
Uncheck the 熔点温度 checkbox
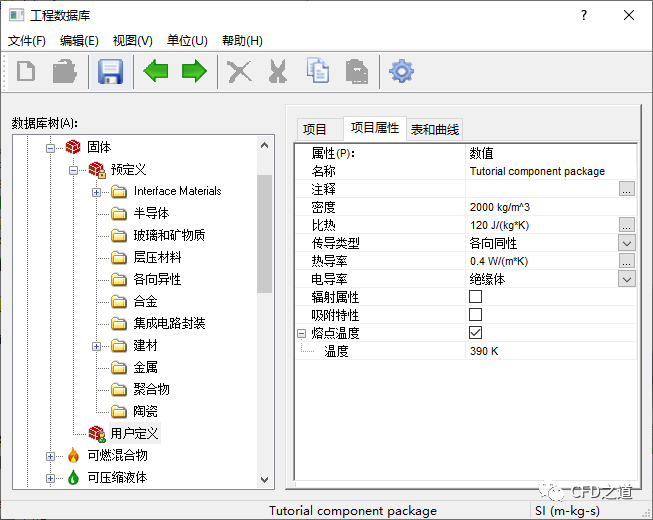pos(475,333)
